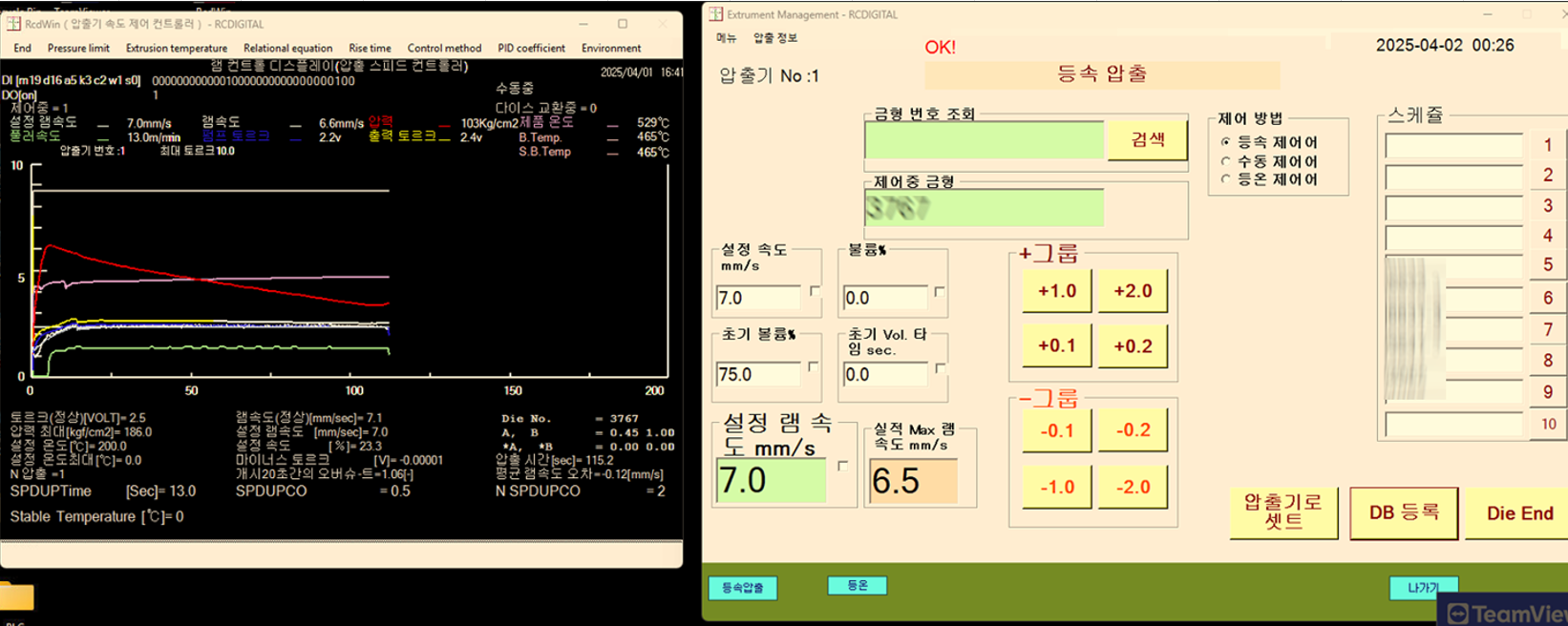Viewport: 1568px width, 626px height.
Task: Select the 등온 제어 radio option
Action: click(1226, 179)
